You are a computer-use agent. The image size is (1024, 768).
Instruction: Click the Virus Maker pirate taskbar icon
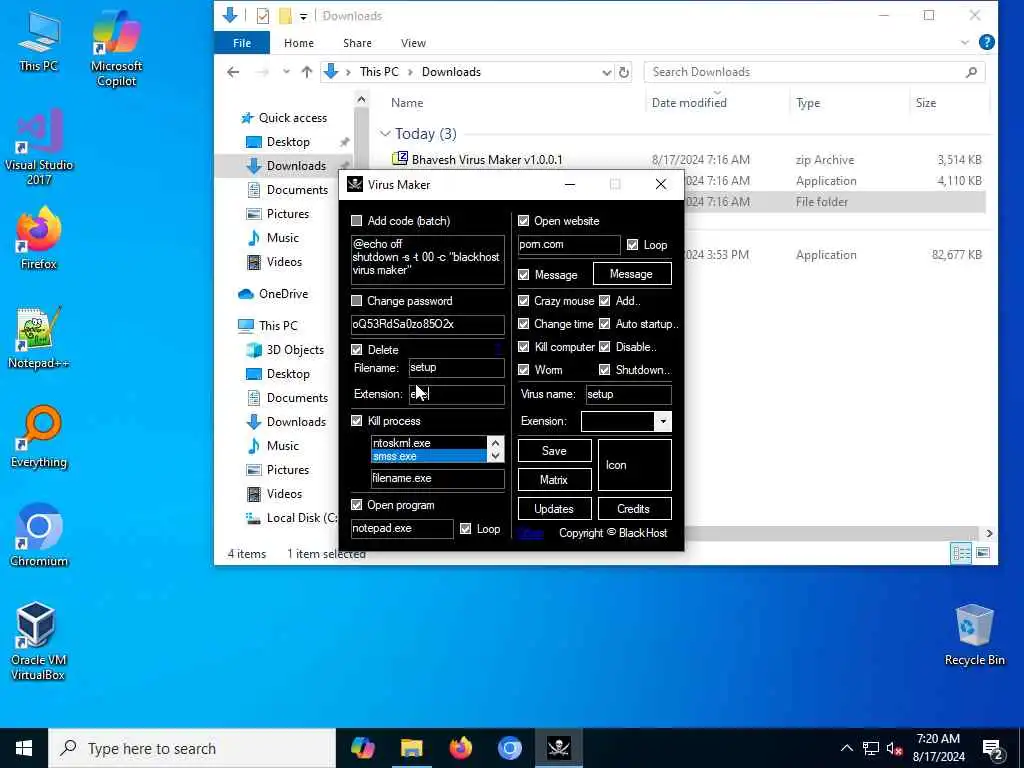click(558, 748)
